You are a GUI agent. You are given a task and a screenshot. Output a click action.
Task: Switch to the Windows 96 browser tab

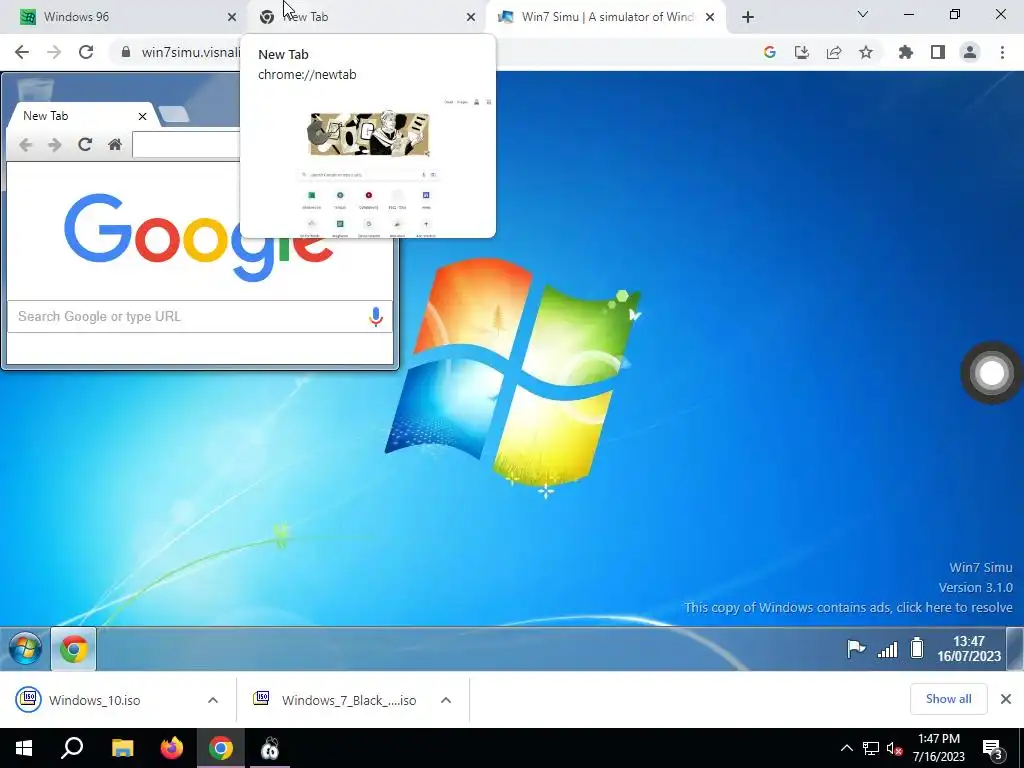point(124,17)
